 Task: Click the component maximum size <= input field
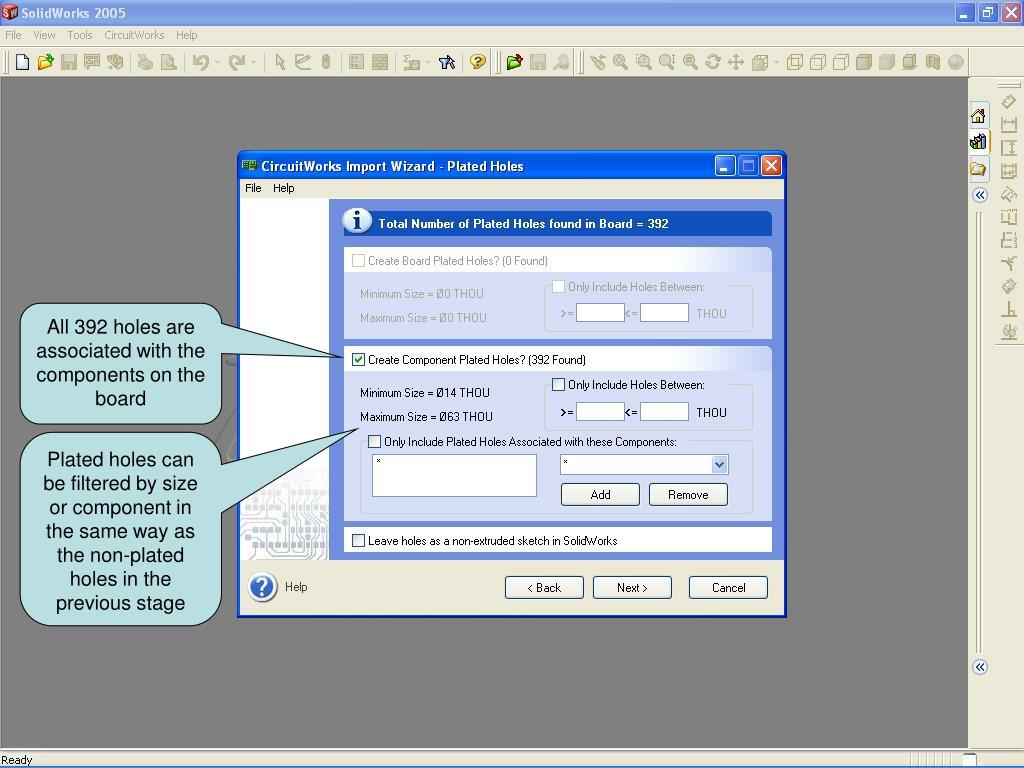pos(664,411)
